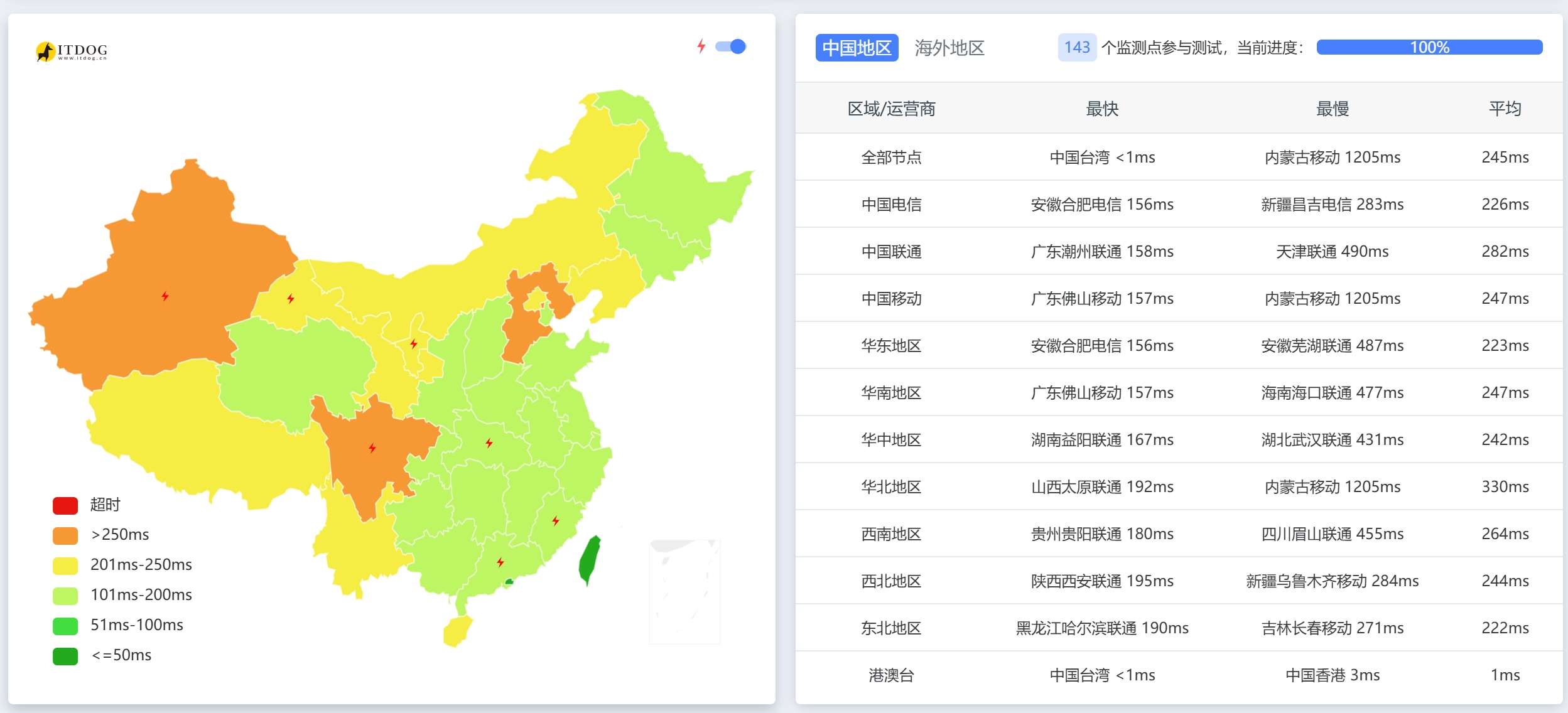The image size is (1568, 713).
Task: Click the yellow 201ms-250ms legend swatch
Action: 65,566
